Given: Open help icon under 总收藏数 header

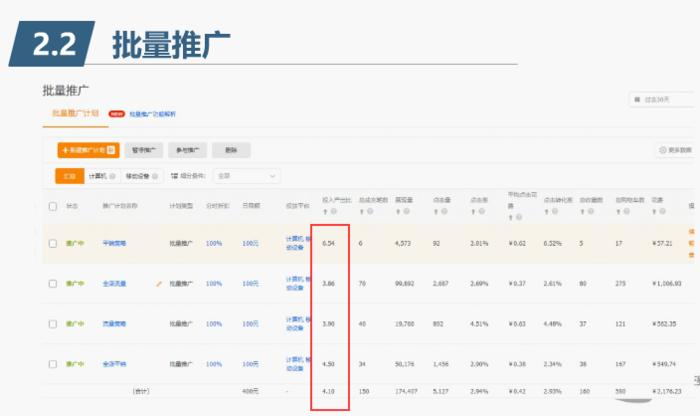Looking at the screenshot, I should tap(591, 211).
